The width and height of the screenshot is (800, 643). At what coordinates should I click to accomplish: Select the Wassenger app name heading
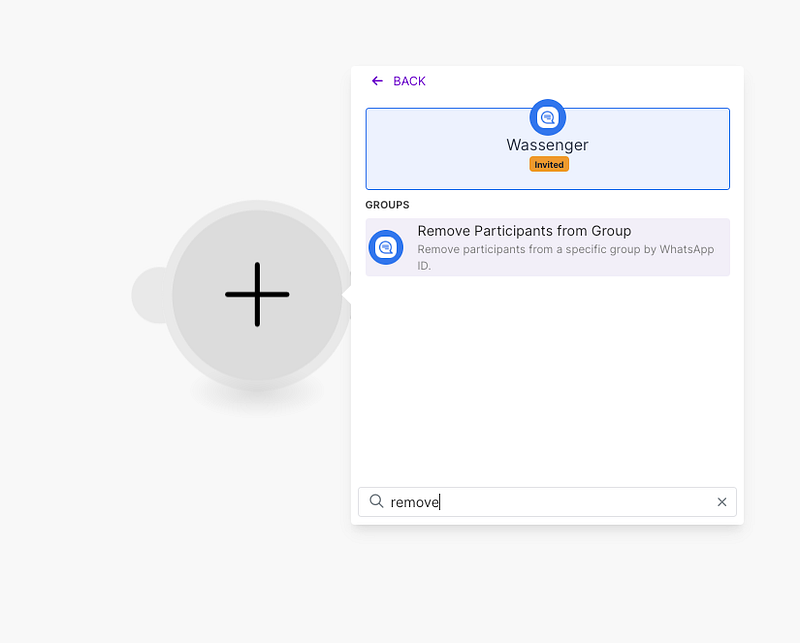[547, 145]
